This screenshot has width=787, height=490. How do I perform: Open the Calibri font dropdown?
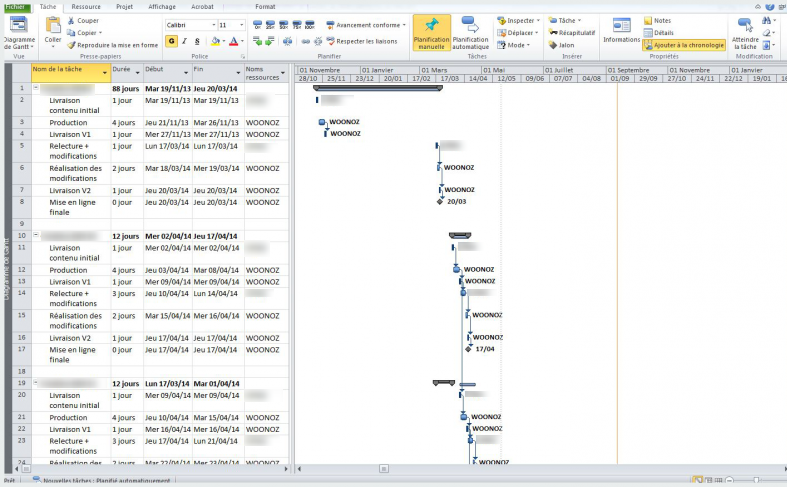coord(214,25)
